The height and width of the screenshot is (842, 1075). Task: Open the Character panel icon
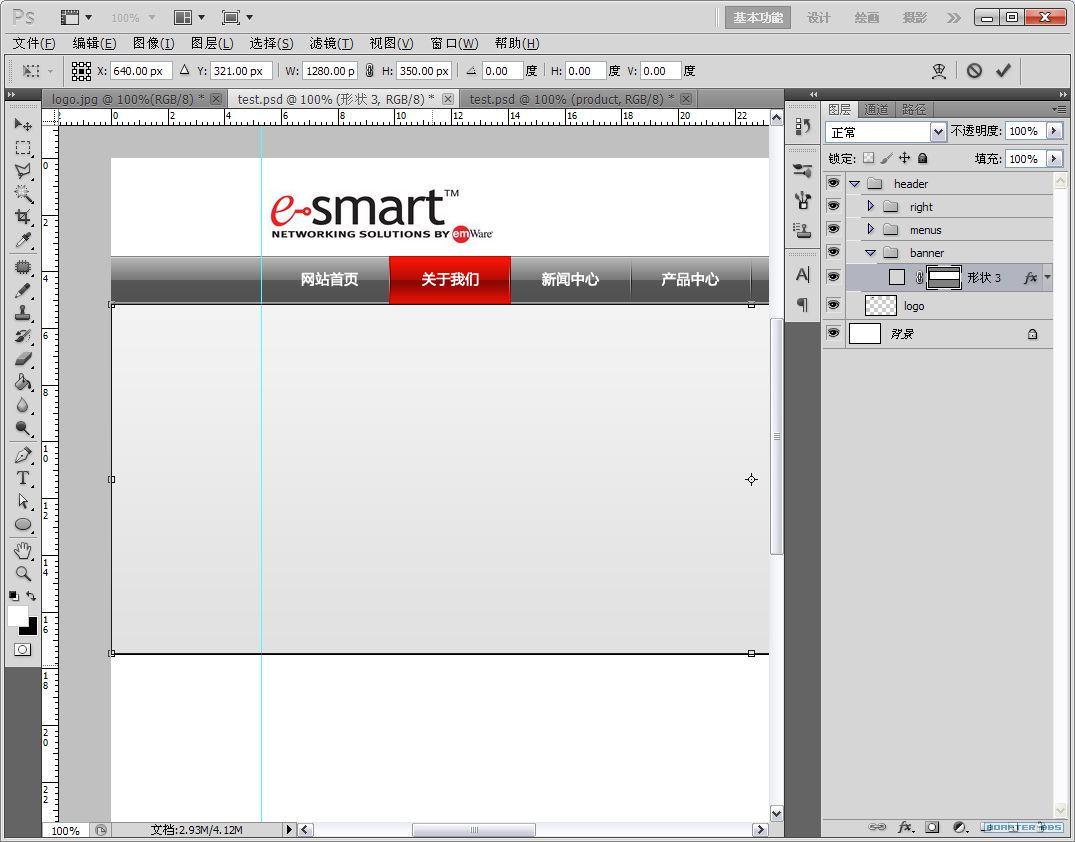click(803, 275)
